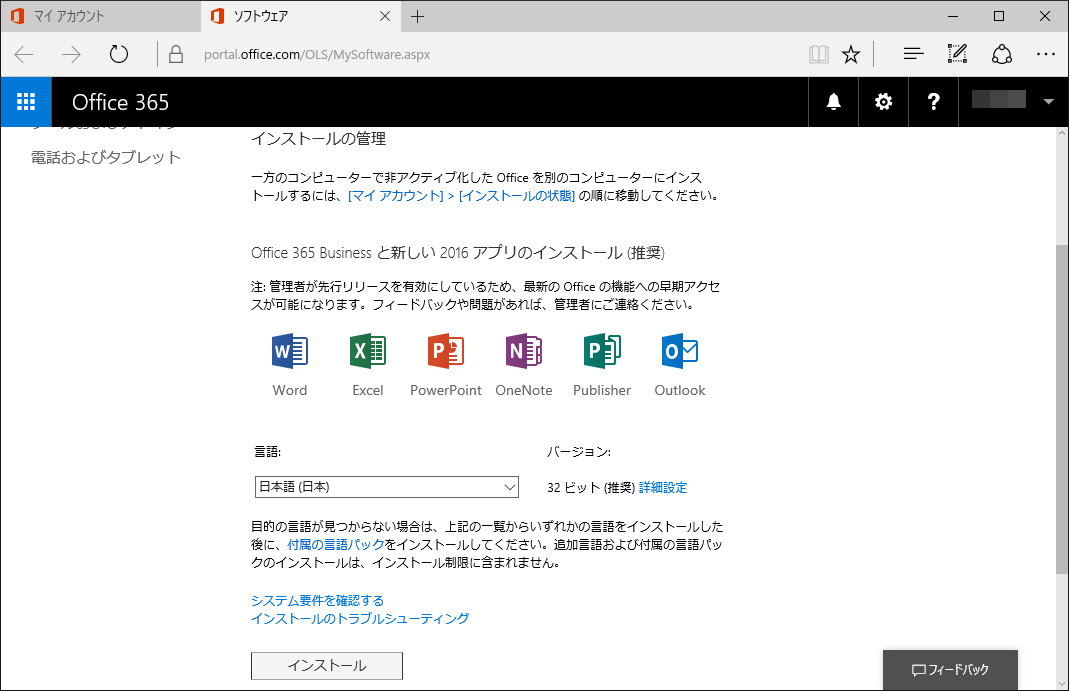Screen dimensions: 1069x691
Task: Make a web note with pen icon
Action: tap(957, 54)
